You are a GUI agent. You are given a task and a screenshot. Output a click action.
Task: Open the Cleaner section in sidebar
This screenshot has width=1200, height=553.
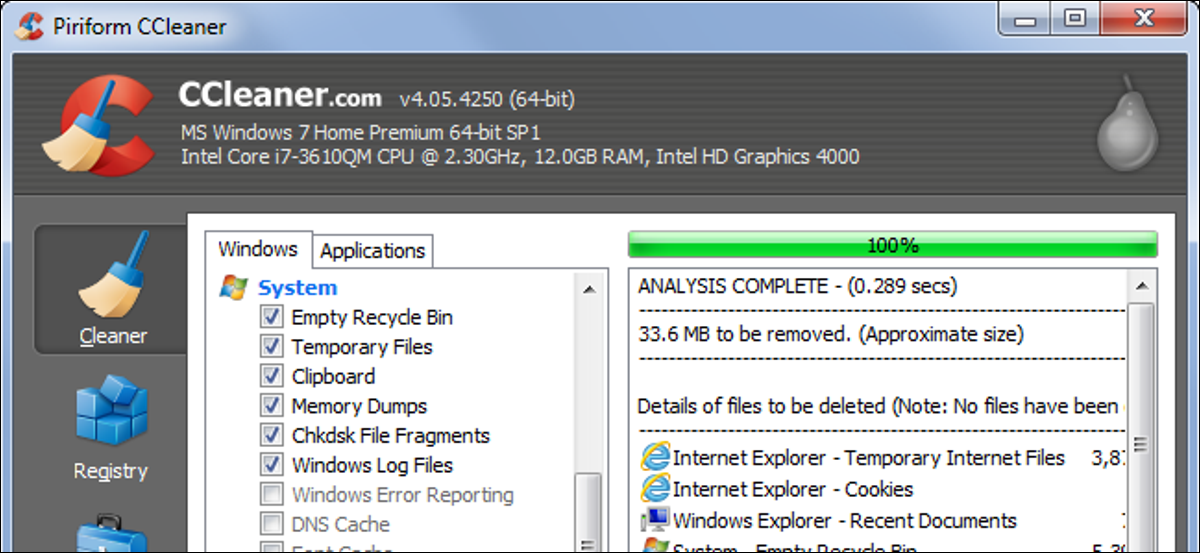pyautogui.click(x=112, y=289)
